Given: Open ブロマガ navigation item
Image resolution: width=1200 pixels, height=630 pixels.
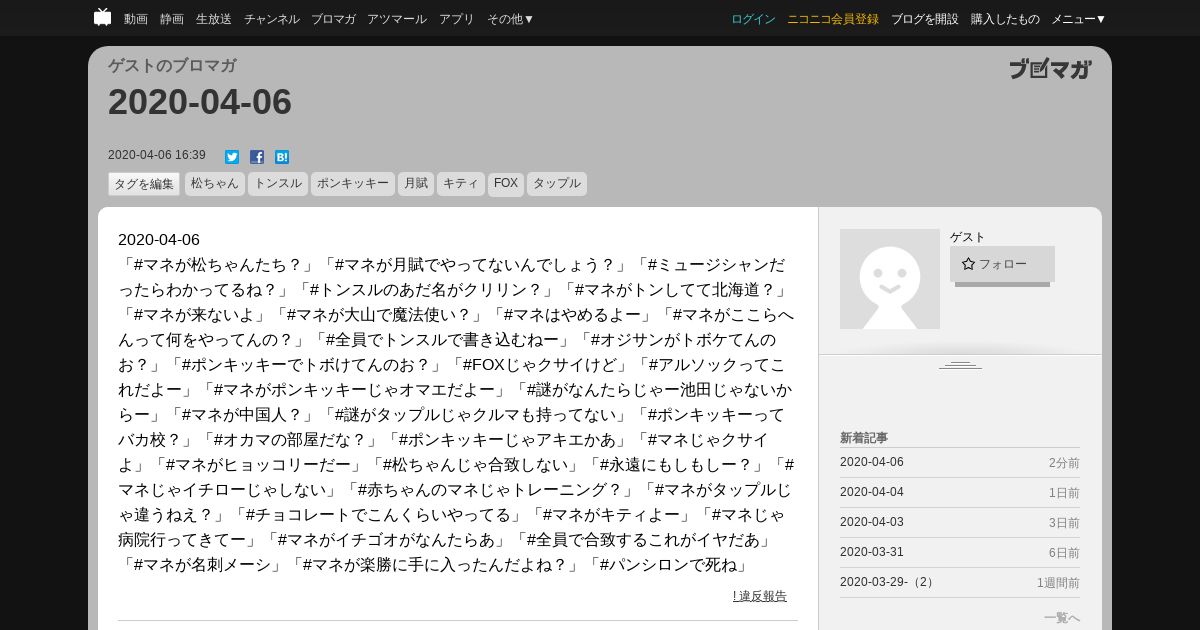Looking at the screenshot, I should [333, 19].
